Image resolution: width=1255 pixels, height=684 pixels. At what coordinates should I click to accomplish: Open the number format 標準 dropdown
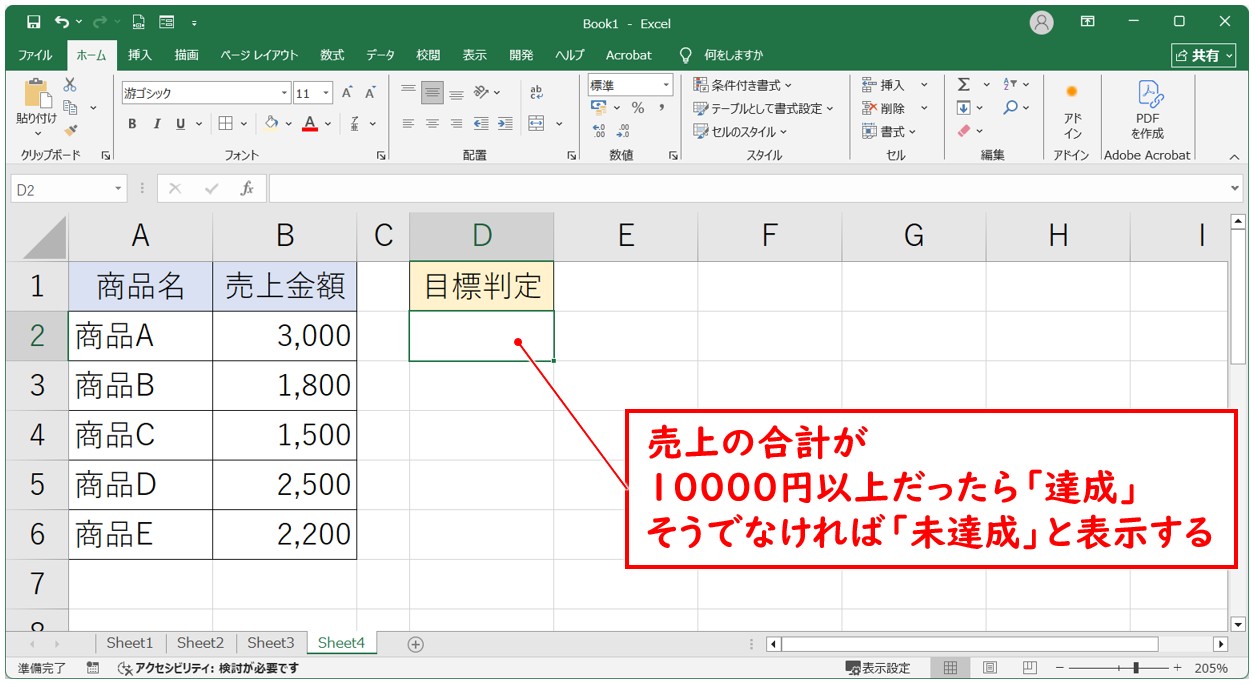coord(665,85)
